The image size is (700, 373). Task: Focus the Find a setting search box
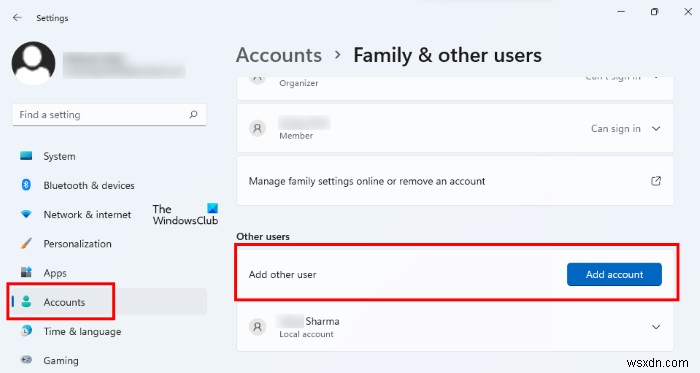(109, 115)
